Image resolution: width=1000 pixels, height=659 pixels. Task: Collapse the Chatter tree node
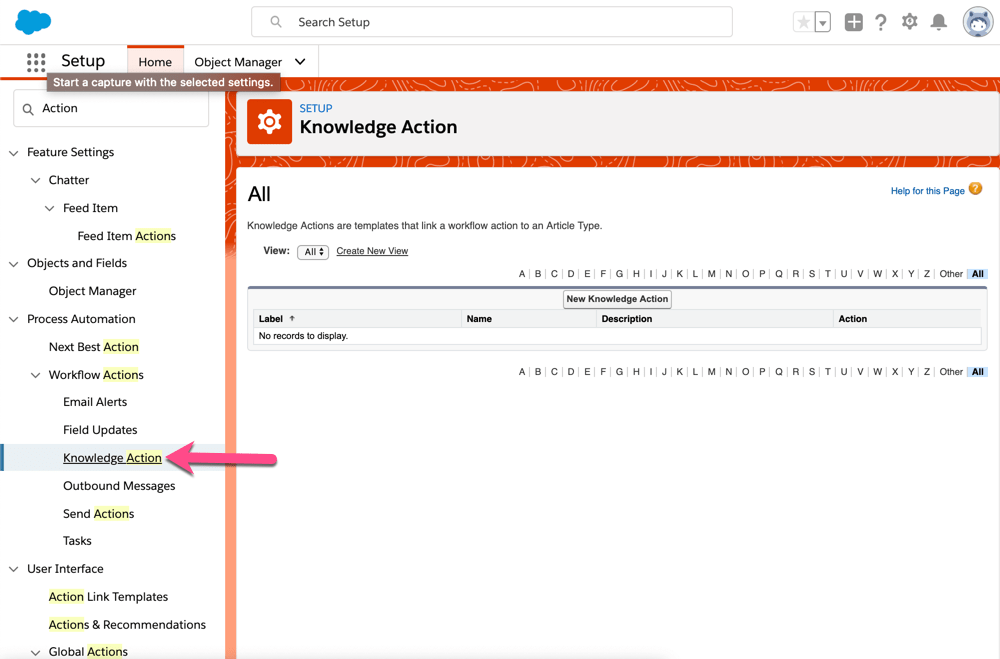35,181
